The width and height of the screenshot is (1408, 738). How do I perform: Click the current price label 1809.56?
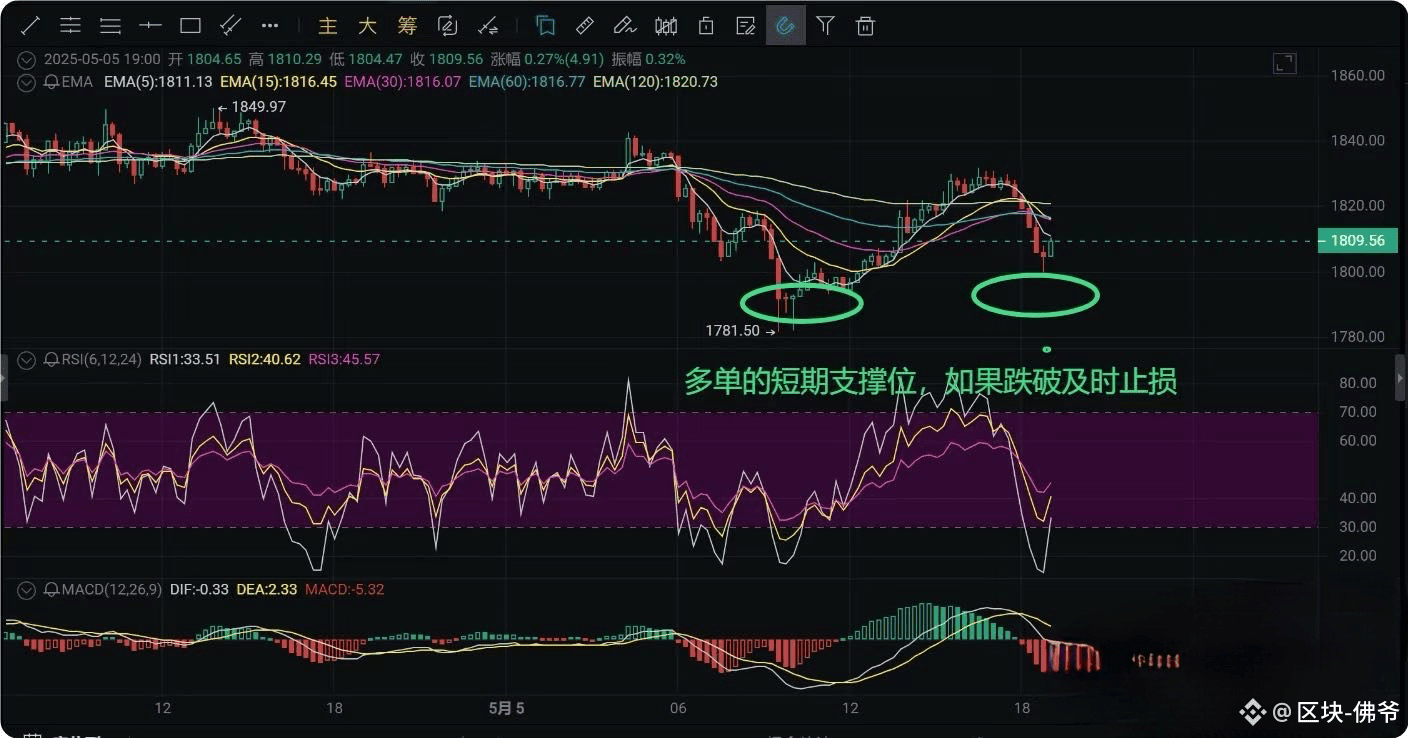click(1357, 240)
